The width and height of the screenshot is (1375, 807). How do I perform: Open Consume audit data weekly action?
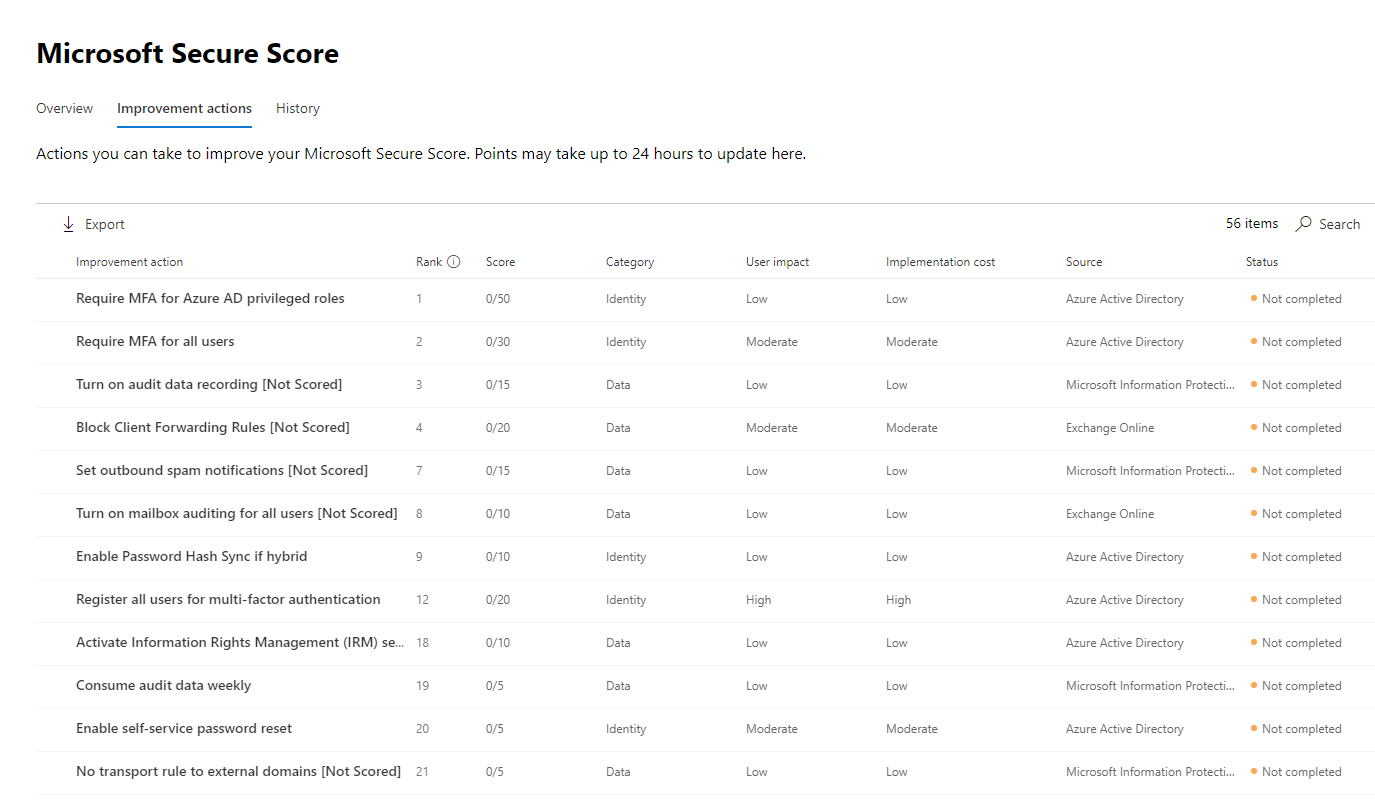pyautogui.click(x=163, y=685)
